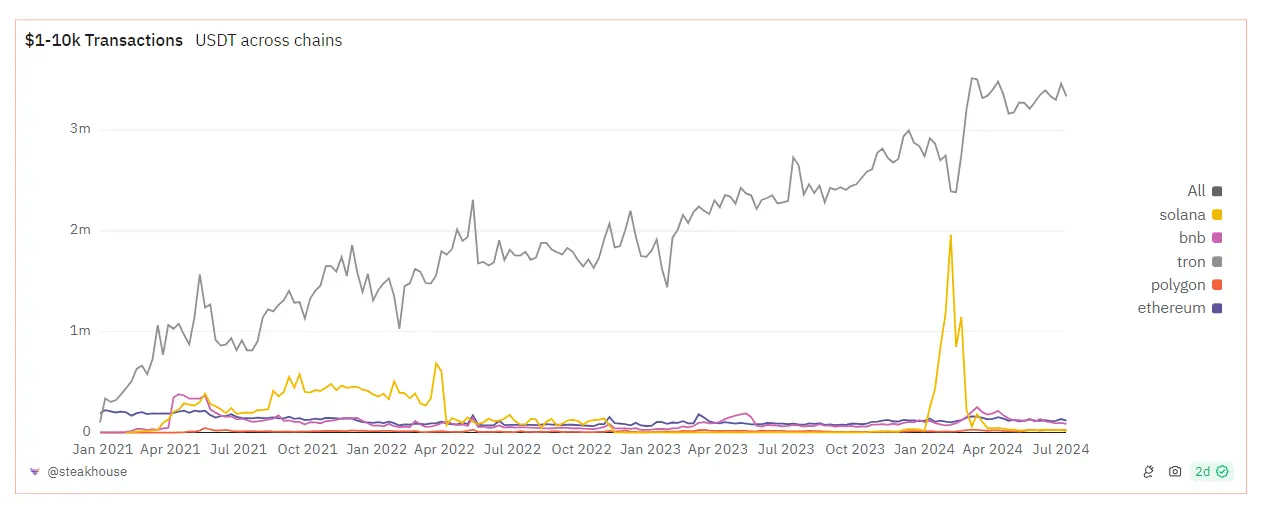Toggle the polygon legend entry
1263x507 pixels.
tap(1187, 285)
